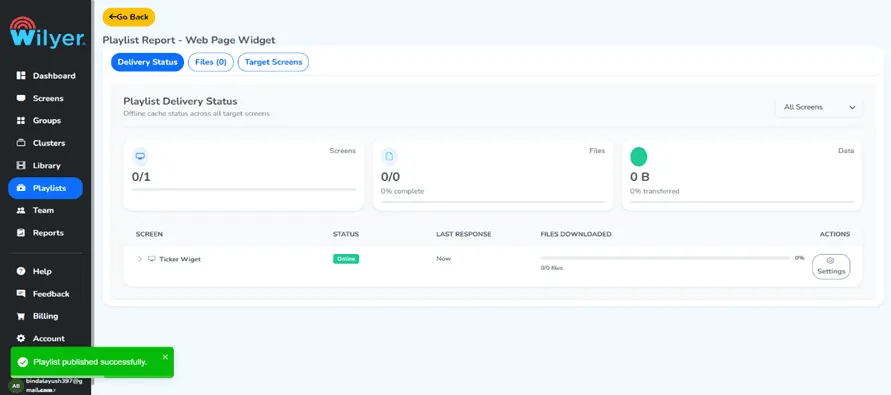Click the user avatar at sidebar bottom
891x395 pixels.
click(16, 386)
